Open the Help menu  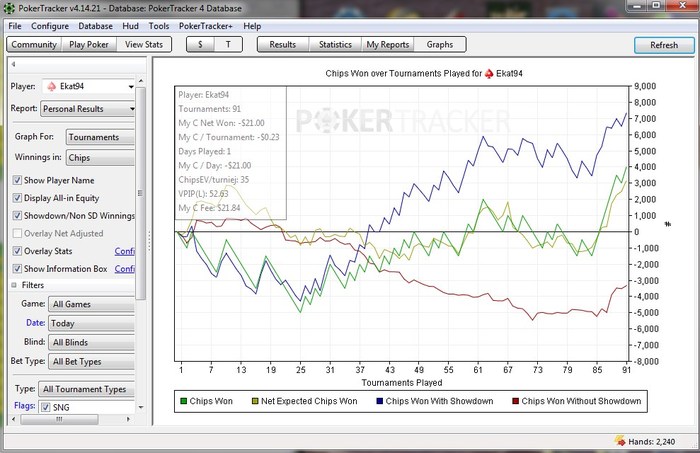[x=252, y=26]
